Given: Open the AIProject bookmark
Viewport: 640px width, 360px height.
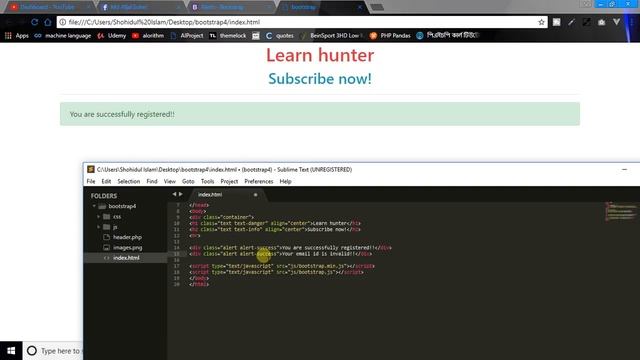Looking at the screenshot, I should tap(187, 36).
